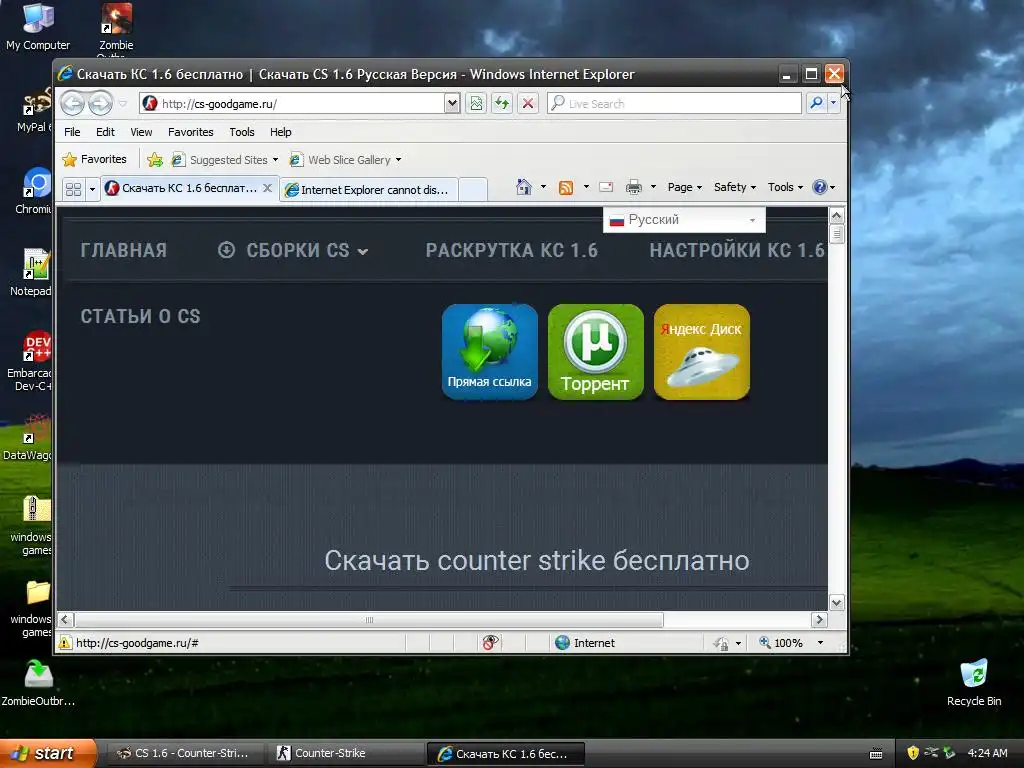Viewport: 1024px width, 768px height.
Task: Open the Chromium desktop shortcut
Action: click(34, 191)
